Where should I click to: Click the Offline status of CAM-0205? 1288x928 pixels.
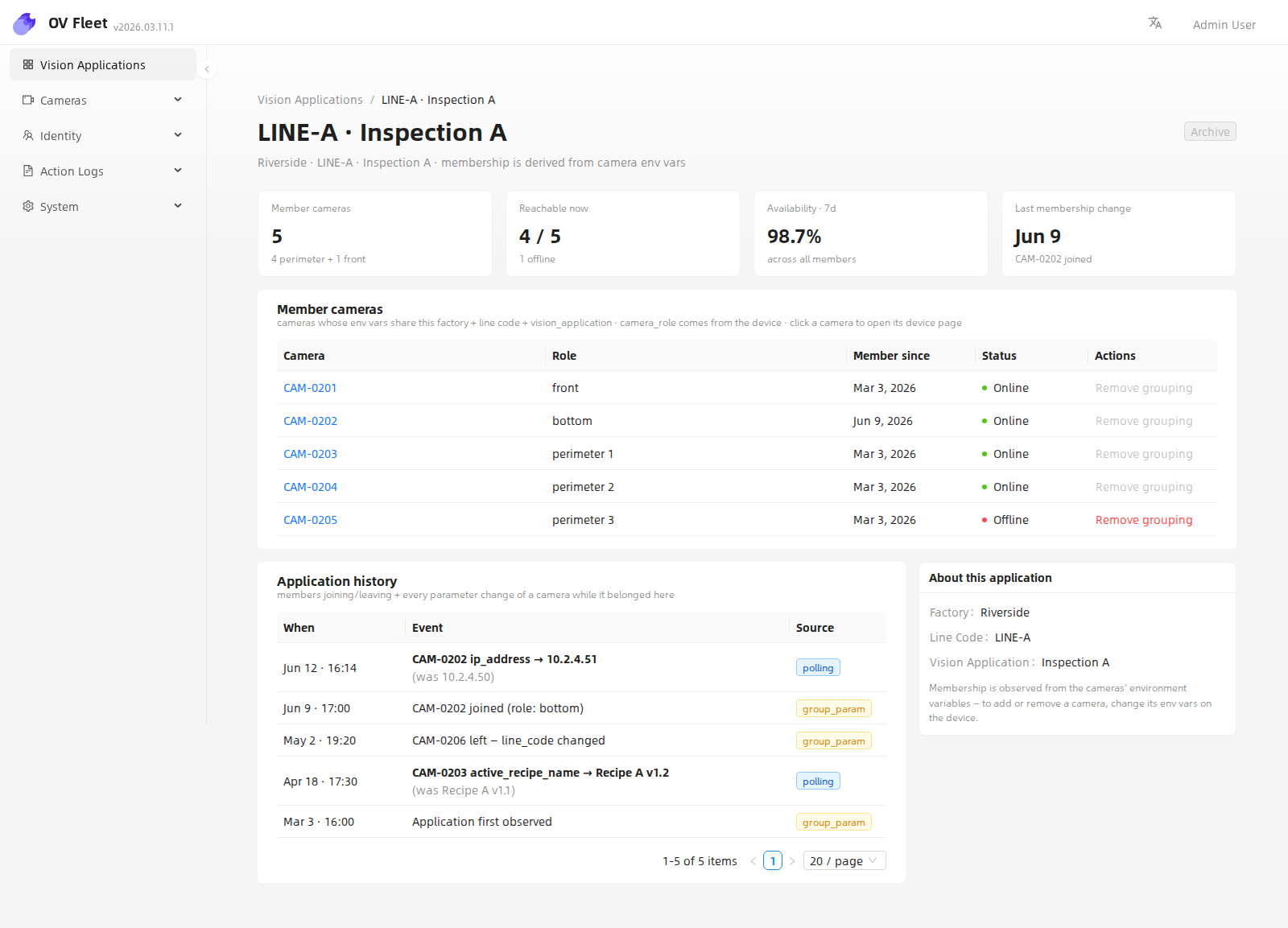pos(1005,520)
